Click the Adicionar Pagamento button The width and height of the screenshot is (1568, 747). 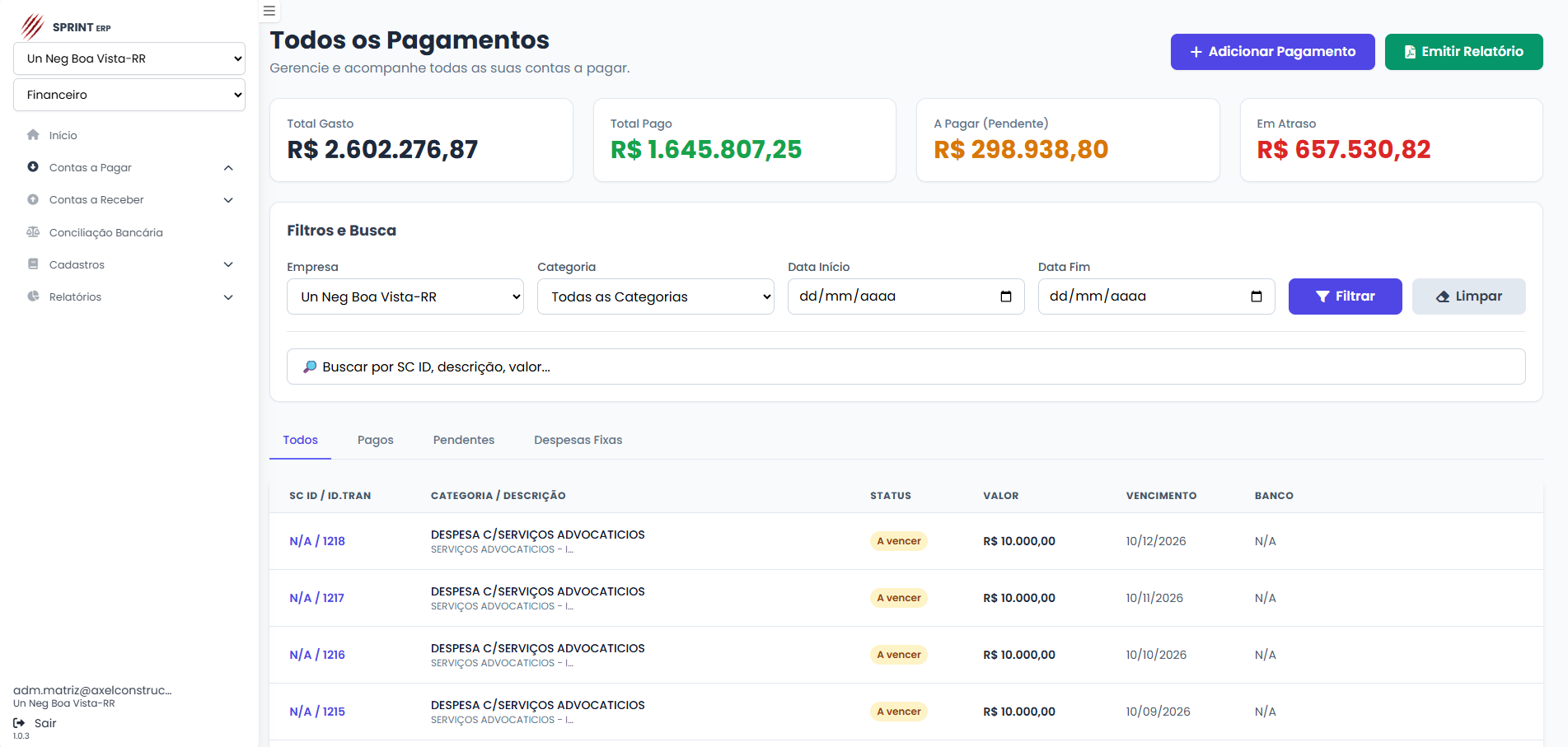pyautogui.click(x=1272, y=52)
